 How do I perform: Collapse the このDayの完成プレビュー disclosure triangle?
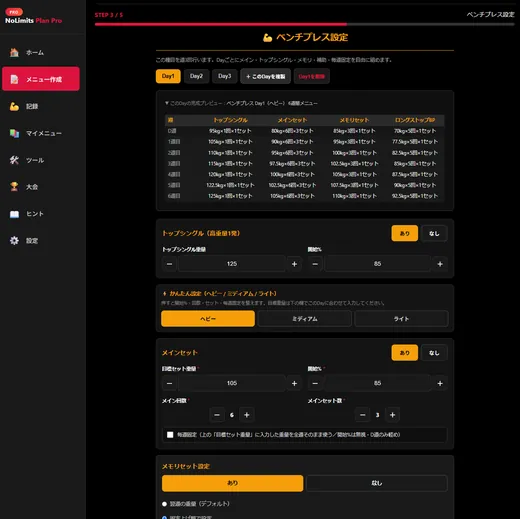coord(167,103)
